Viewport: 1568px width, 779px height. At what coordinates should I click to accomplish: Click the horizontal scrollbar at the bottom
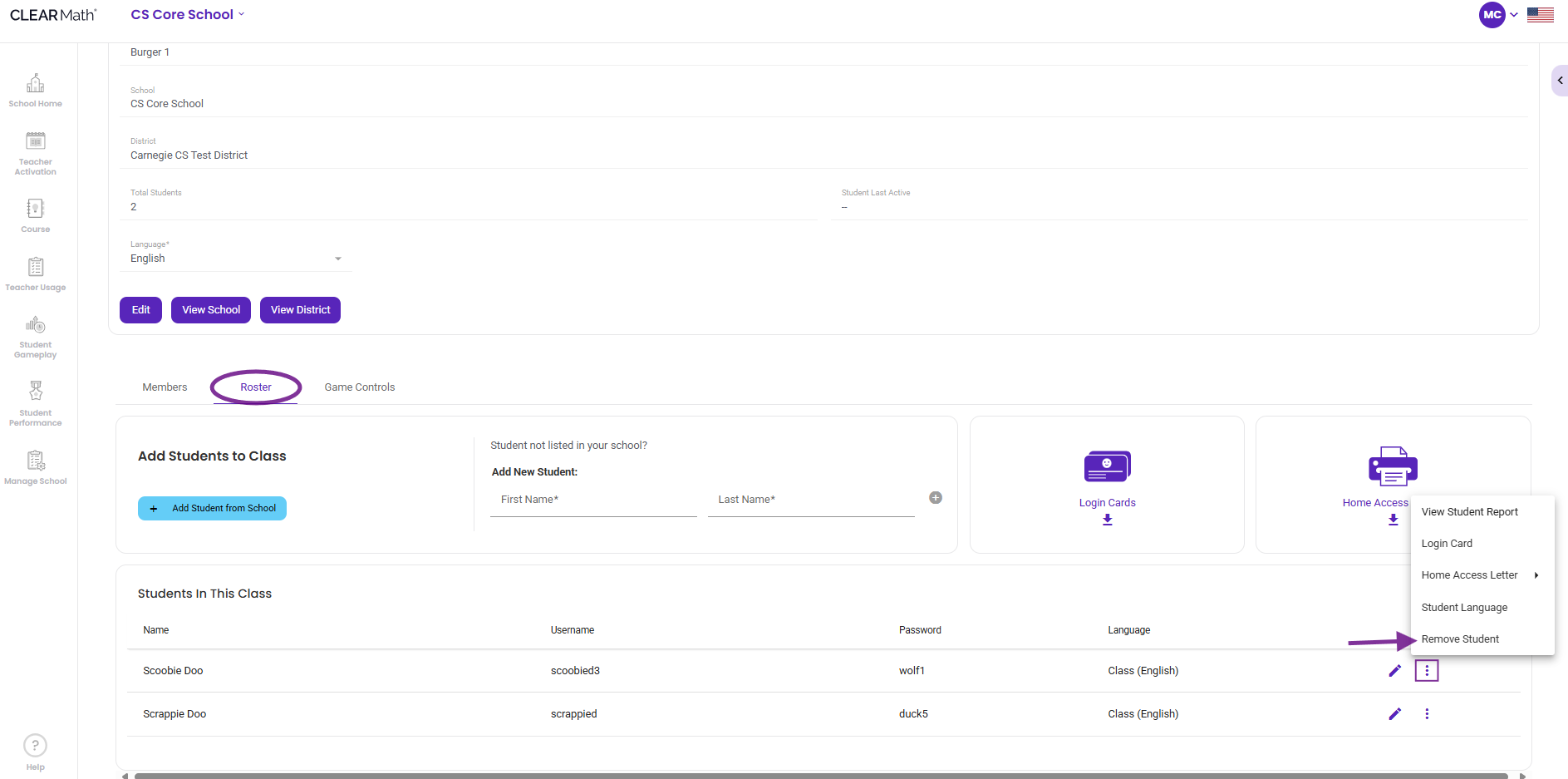coord(821,776)
